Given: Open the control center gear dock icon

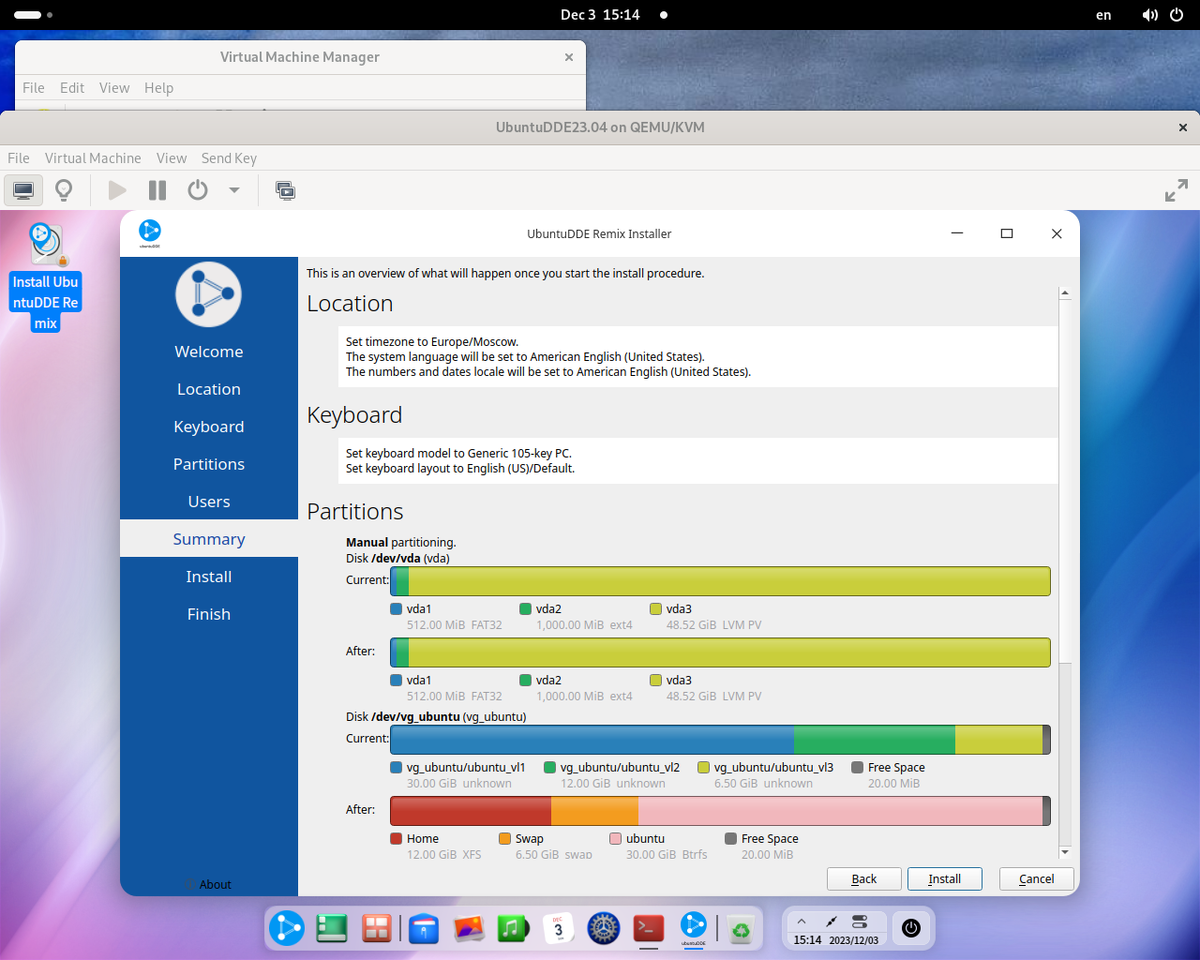Looking at the screenshot, I should pos(603,928).
